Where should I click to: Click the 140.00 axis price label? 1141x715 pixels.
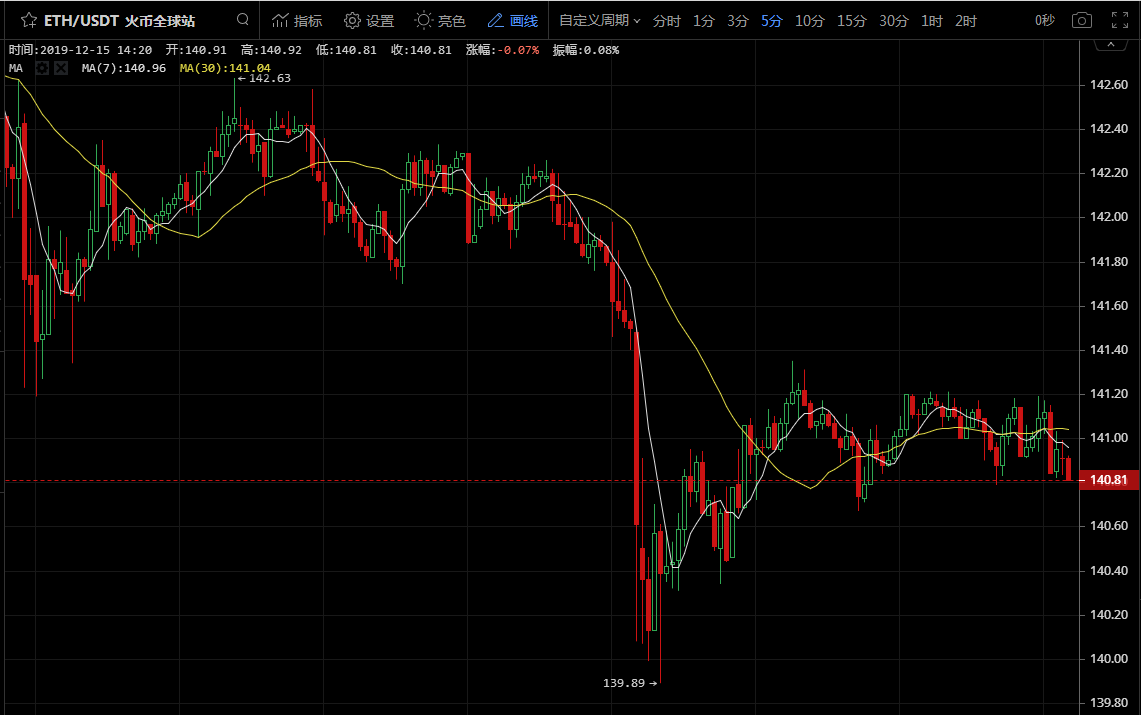coord(1109,659)
